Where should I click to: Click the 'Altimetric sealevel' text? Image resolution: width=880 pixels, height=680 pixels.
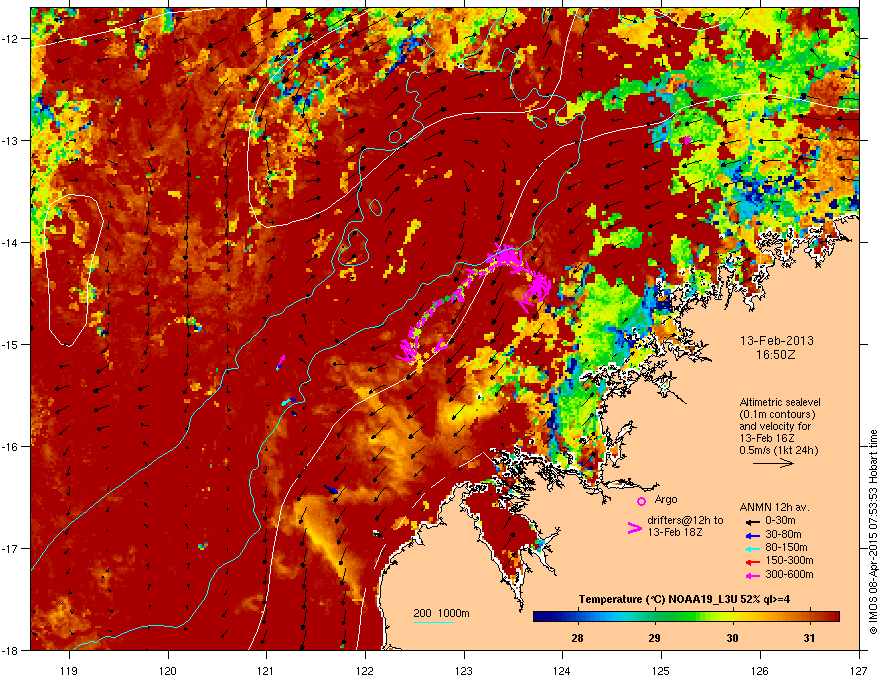pos(780,402)
